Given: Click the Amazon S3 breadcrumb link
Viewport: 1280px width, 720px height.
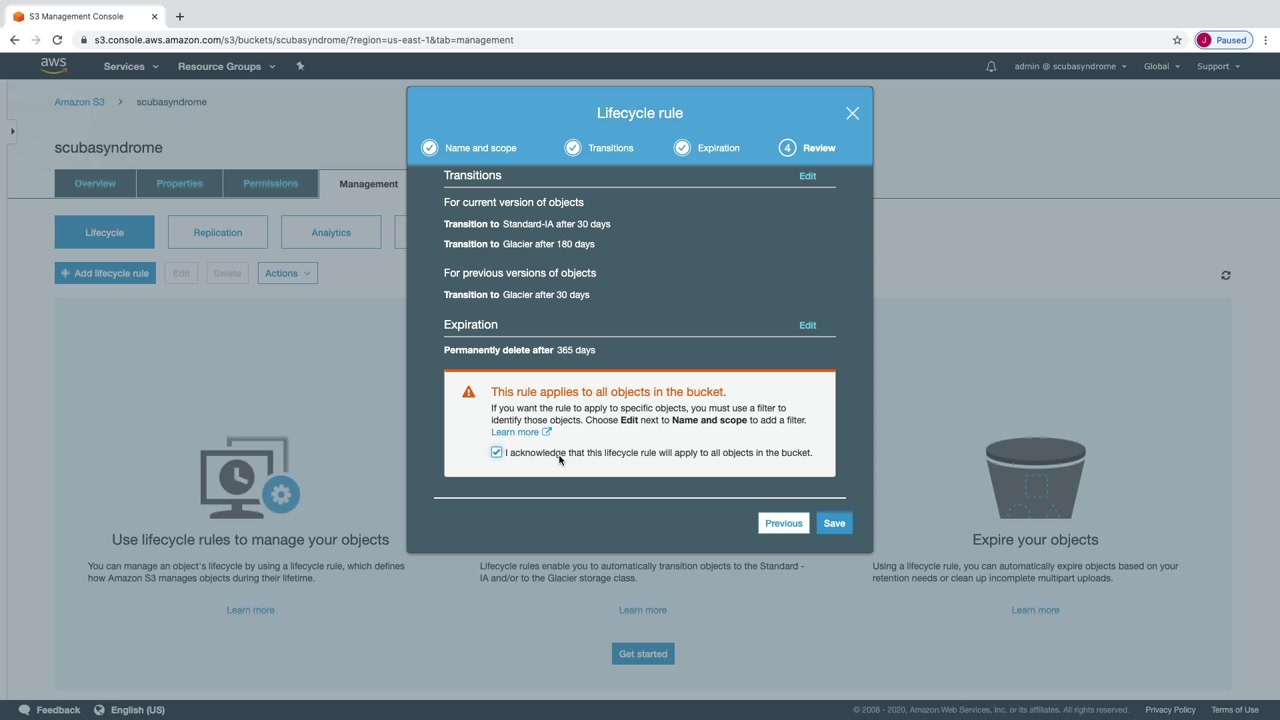Looking at the screenshot, I should pyautogui.click(x=79, y=102).
